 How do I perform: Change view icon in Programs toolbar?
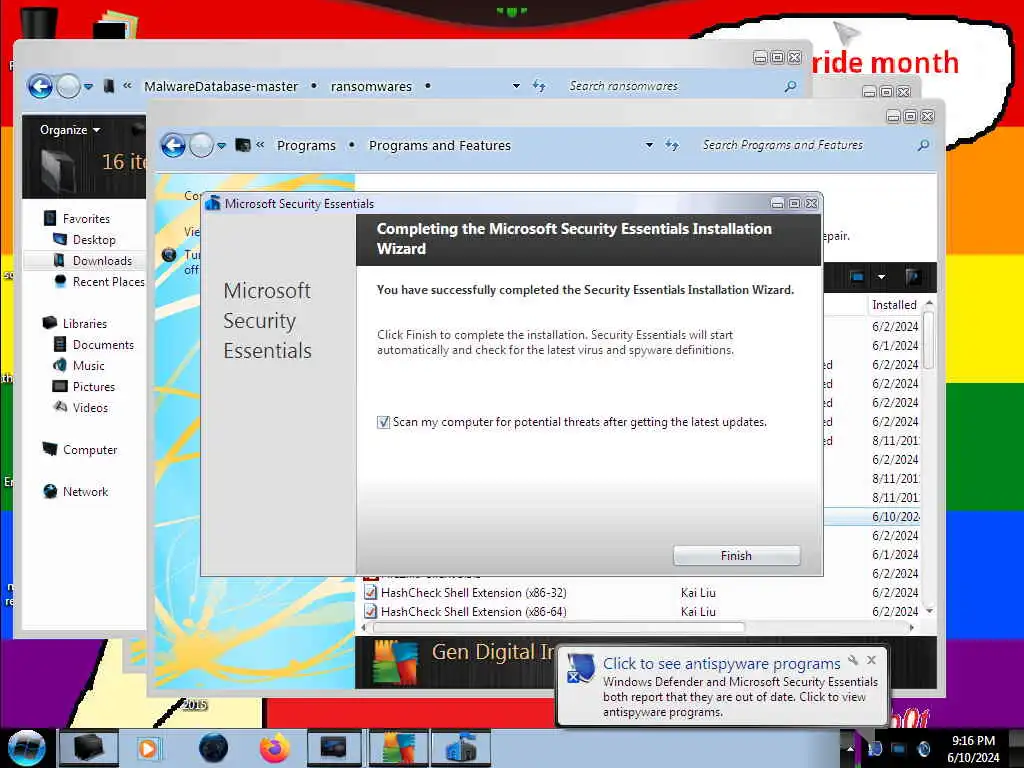click(x=857, y=277)
